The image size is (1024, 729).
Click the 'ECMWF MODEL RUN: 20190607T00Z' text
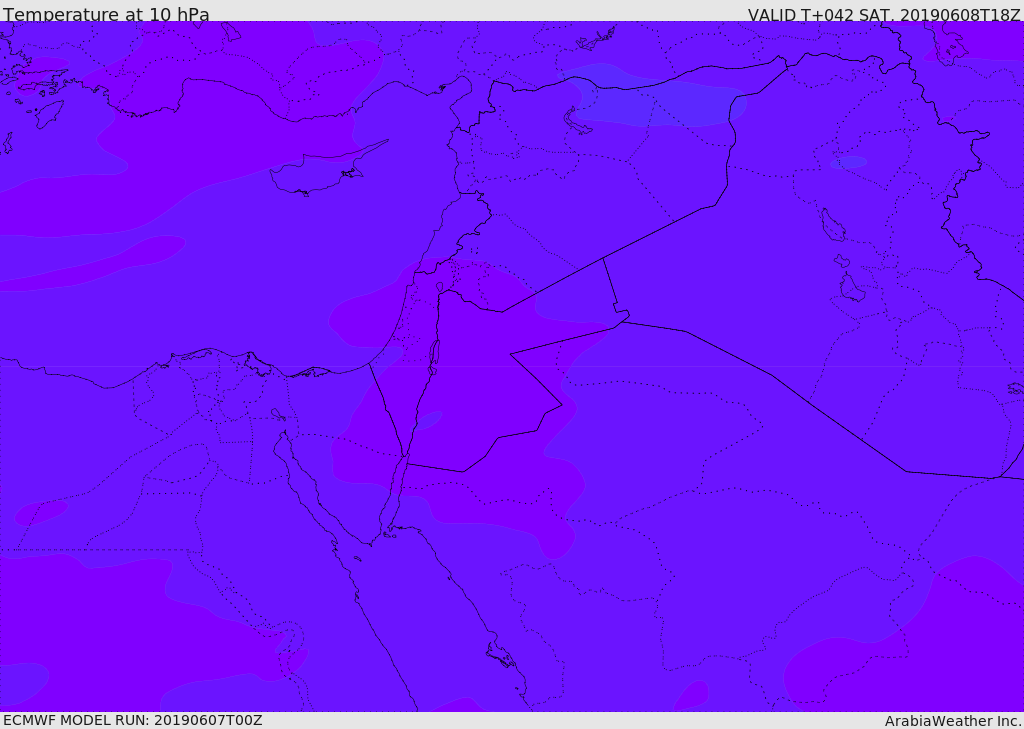pos(133,720)
